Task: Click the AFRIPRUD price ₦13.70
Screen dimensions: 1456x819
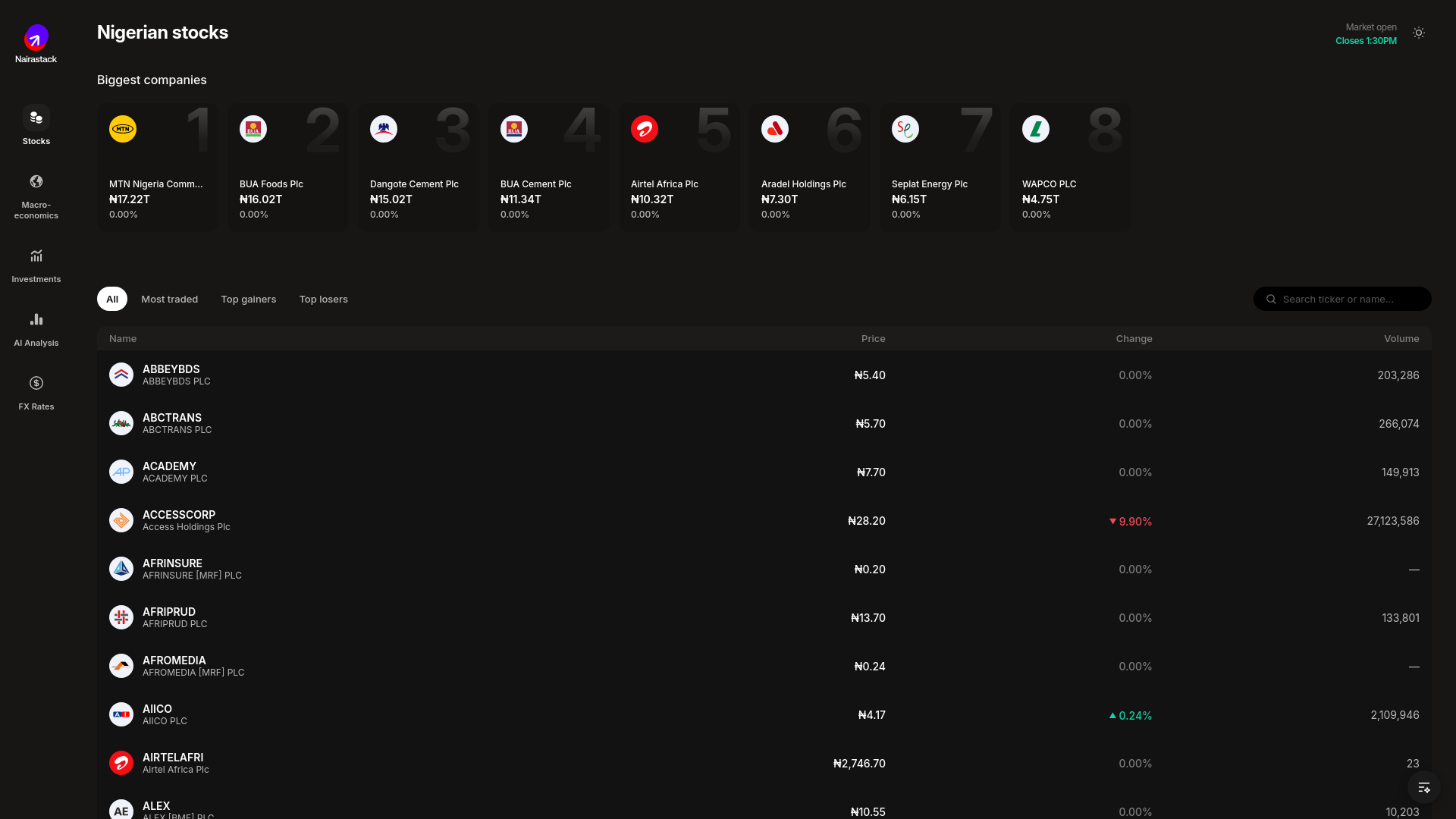Action: (868, 618)
